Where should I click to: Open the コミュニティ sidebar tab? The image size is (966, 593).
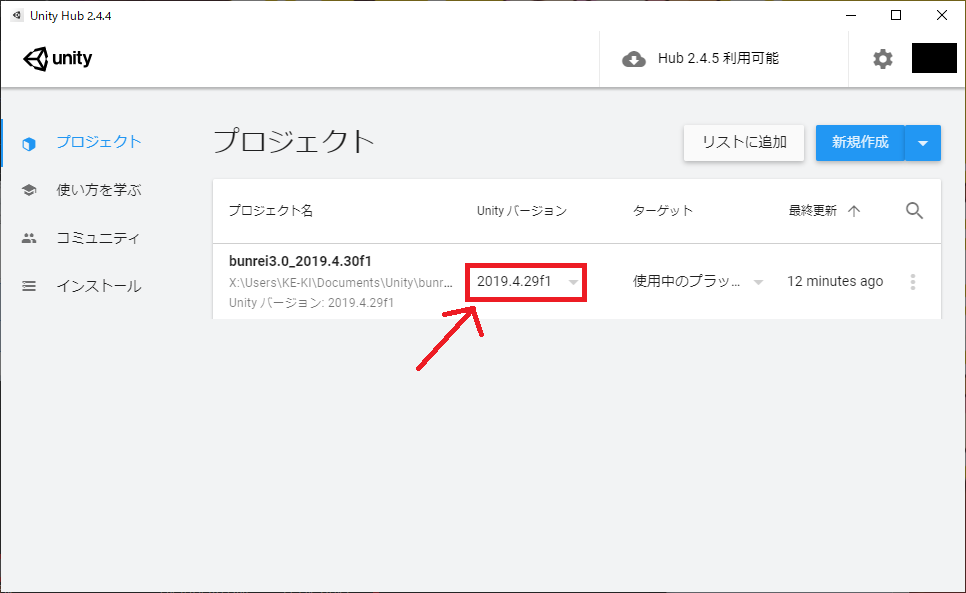pyautogui.click(x=98, y=238)
